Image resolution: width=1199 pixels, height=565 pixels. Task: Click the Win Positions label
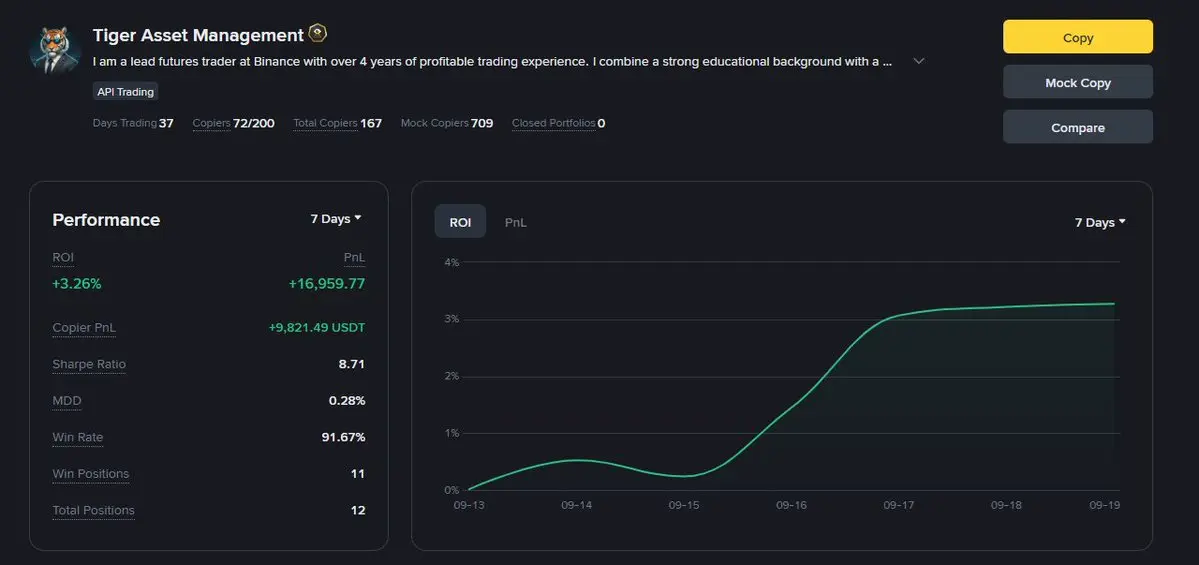(91, 474)
